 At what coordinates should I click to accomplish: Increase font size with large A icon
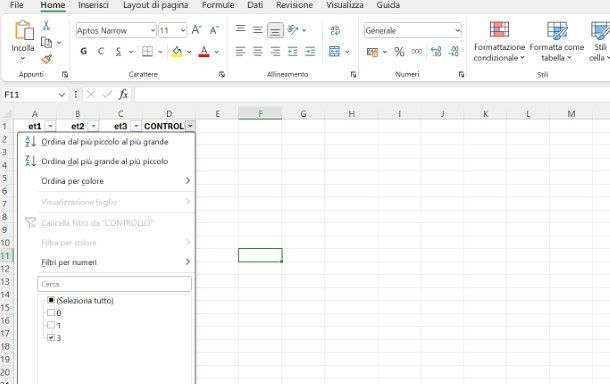pos(196,30)
